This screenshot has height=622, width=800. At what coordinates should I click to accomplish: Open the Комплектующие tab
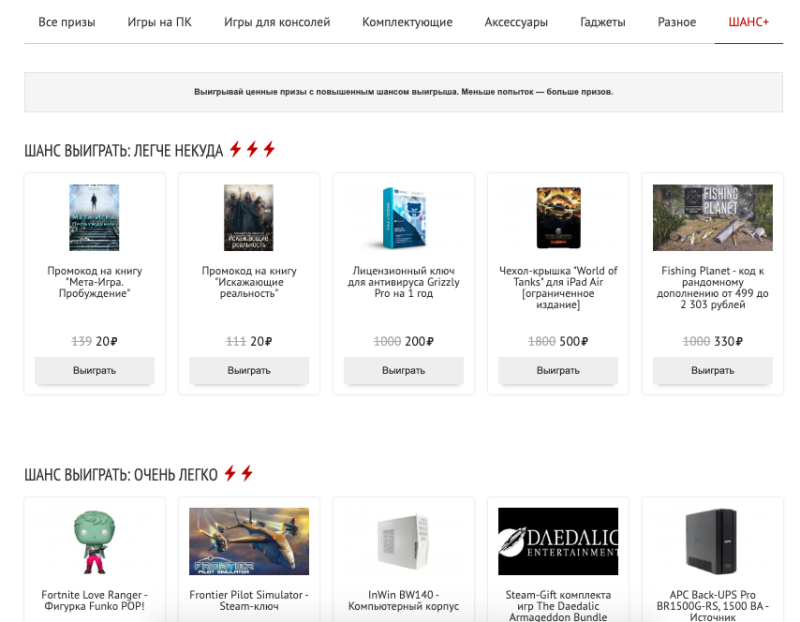pos(407,22)
